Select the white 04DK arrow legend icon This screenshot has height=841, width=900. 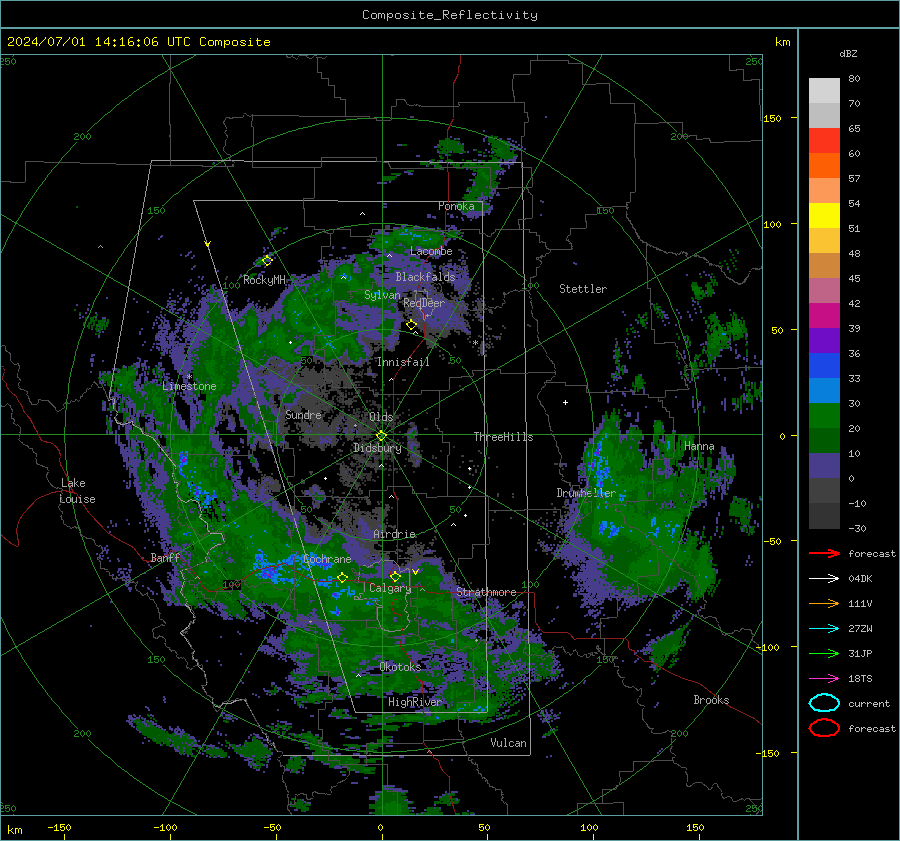pos(824,579)
